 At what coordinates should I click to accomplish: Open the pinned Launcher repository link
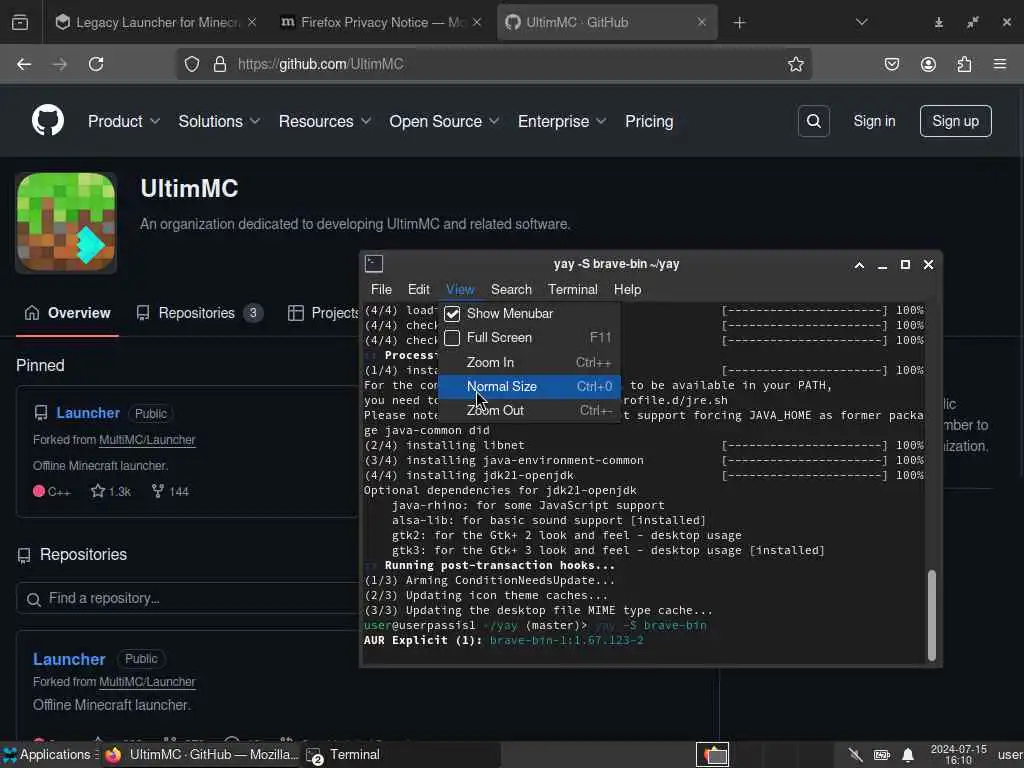pos(88,413)
